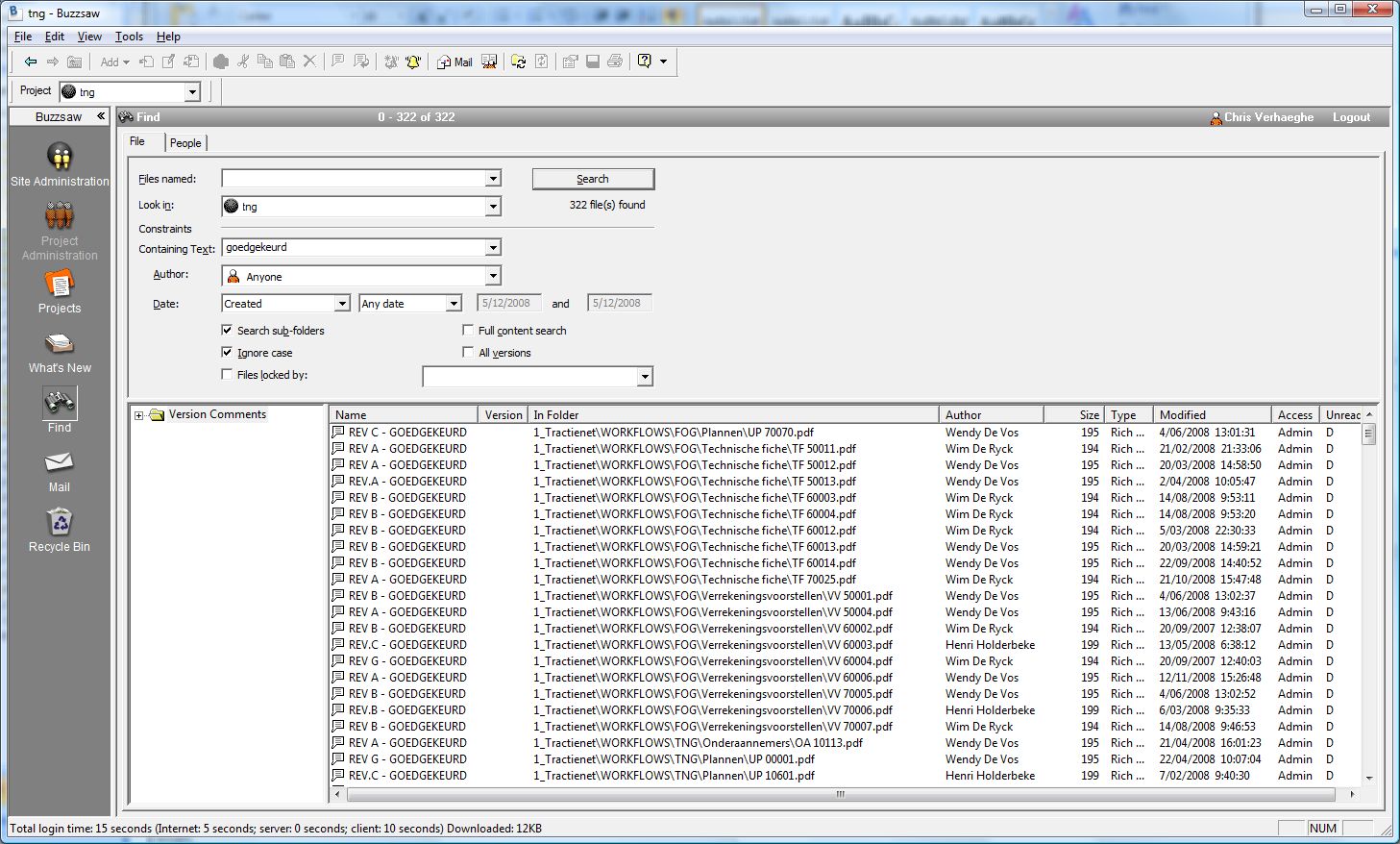Viewport: 1400px width, 844px height.
Task: Expand the Look in dropdown
Action: [x=493, y=206]
